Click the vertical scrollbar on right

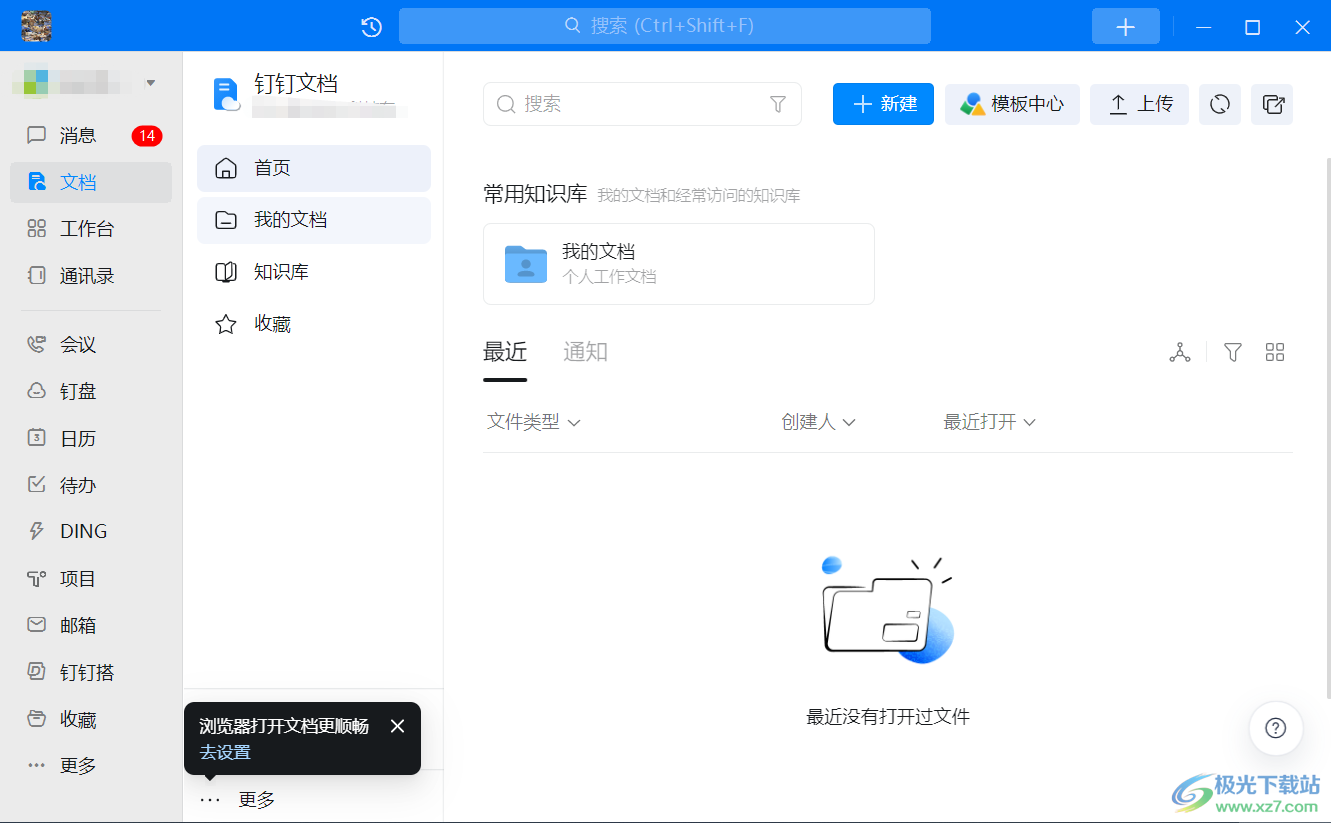click(1327, 428)
